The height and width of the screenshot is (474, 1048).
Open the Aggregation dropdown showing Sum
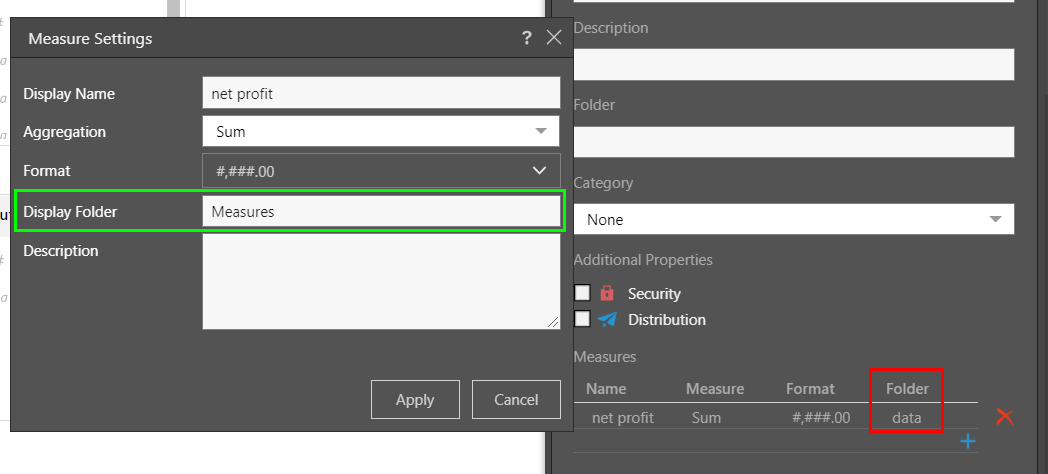tap(381, 132)
